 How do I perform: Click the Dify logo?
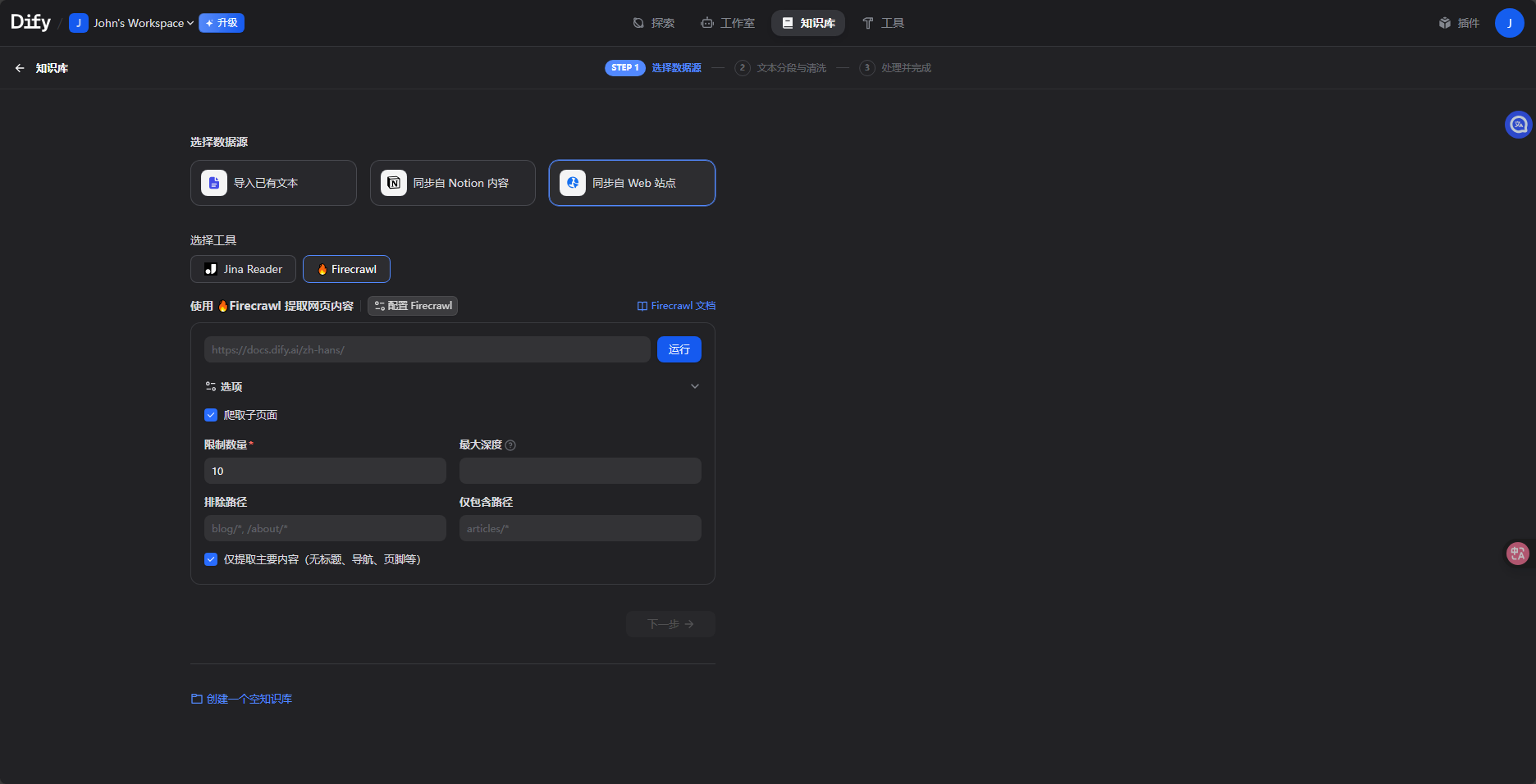tap(30, 23)
